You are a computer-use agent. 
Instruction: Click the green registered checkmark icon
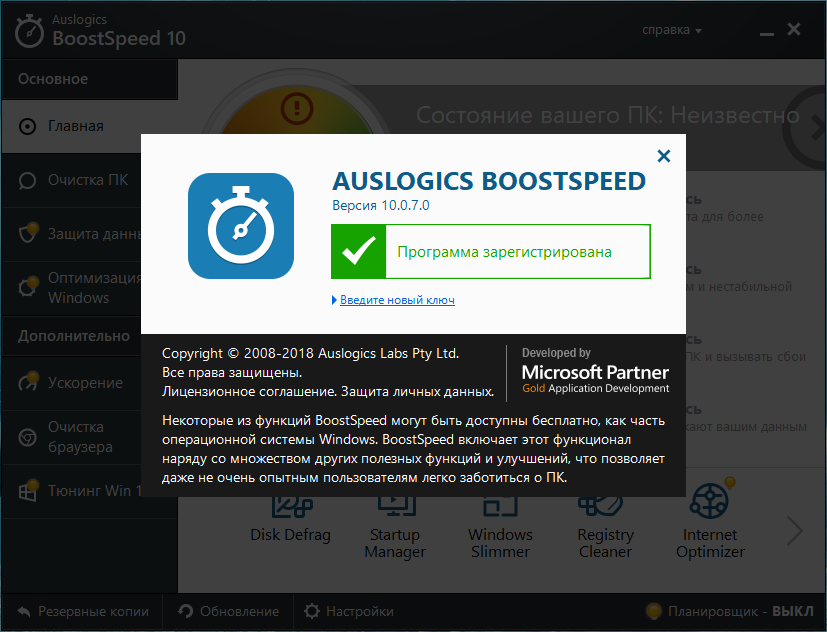[359, 252]
